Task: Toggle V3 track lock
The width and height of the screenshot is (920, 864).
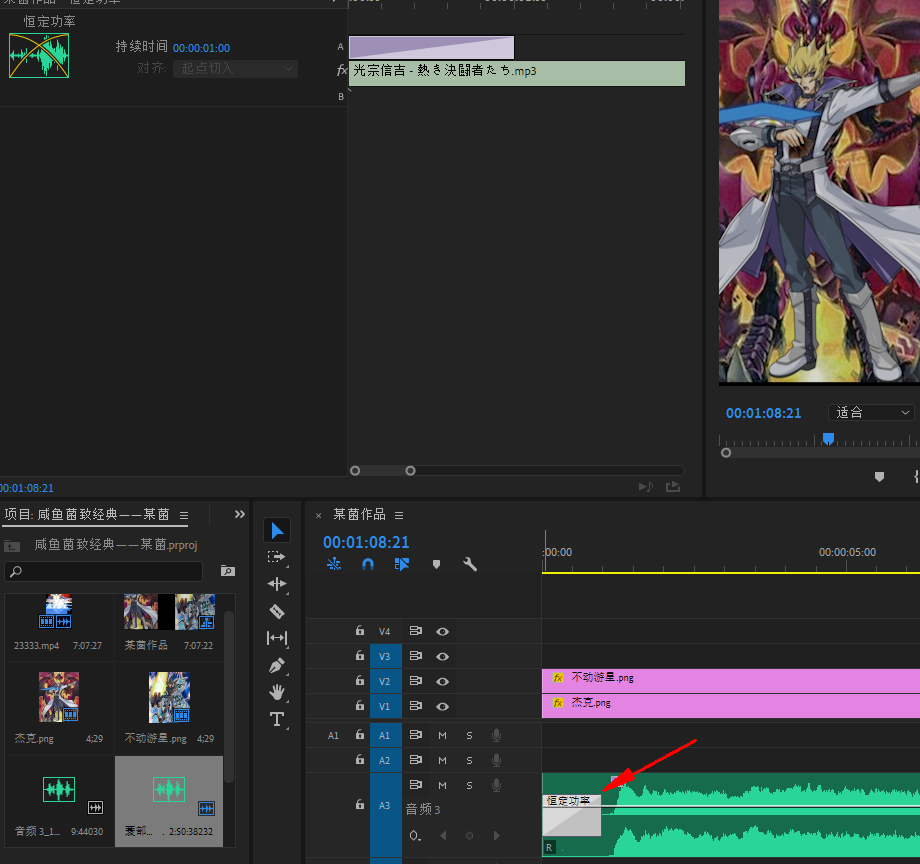Action: coord(360,656)
